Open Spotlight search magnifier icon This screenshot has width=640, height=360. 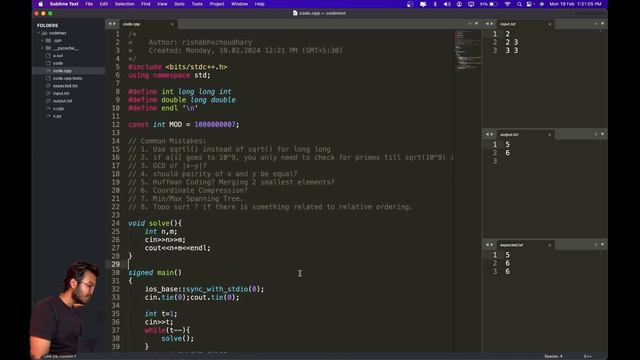click(x=519, y=4)
